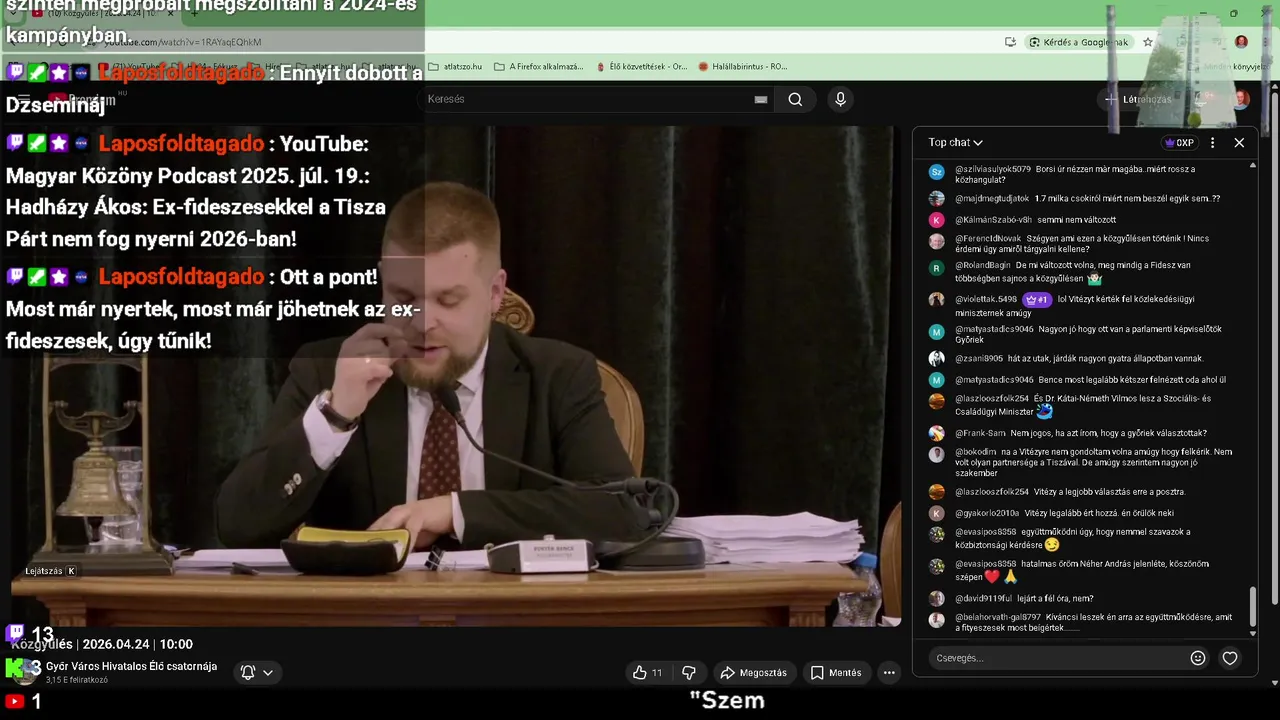Click the YouTube search magnifier button

795,99
